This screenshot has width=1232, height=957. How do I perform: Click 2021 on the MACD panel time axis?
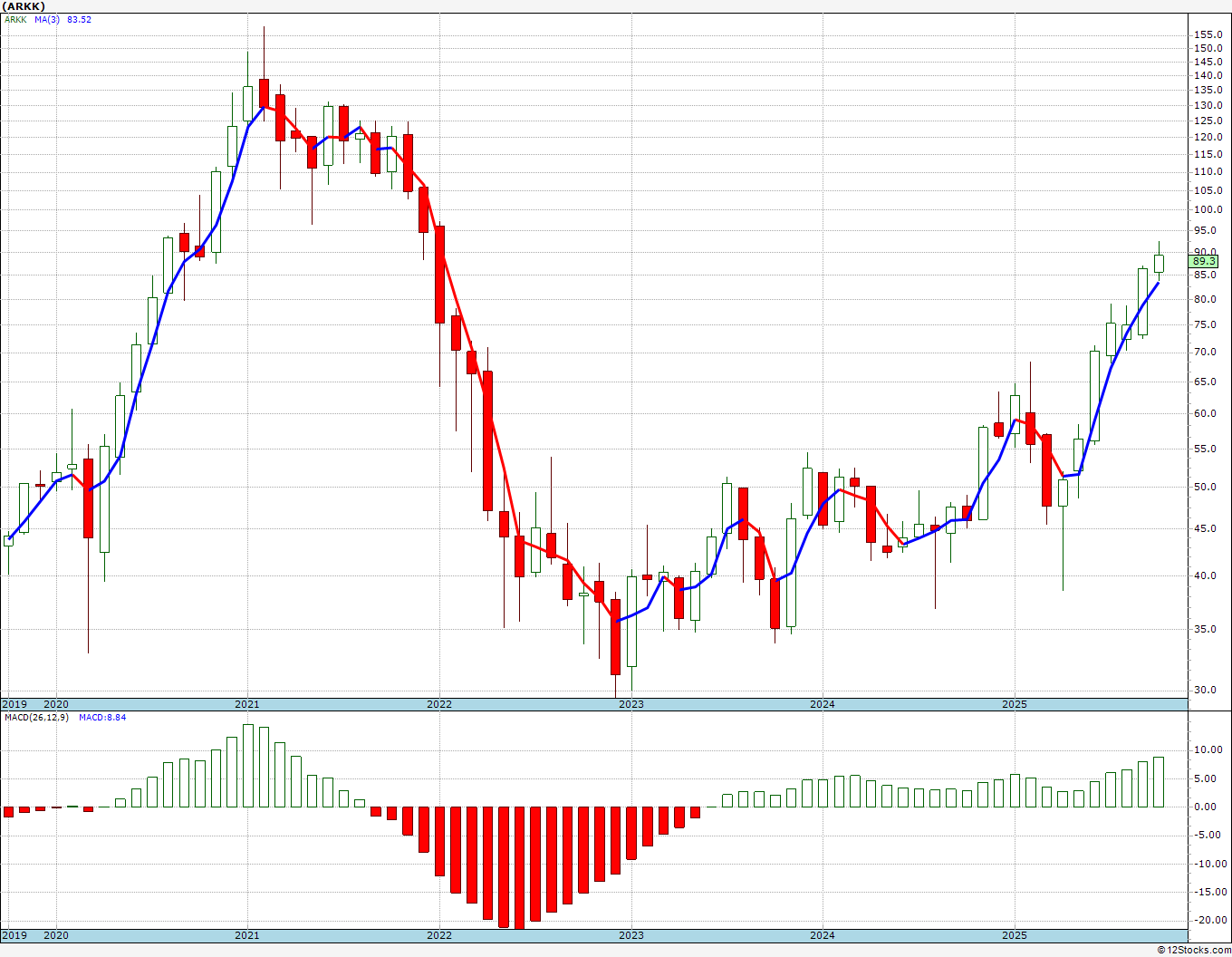tap(247, 935)
